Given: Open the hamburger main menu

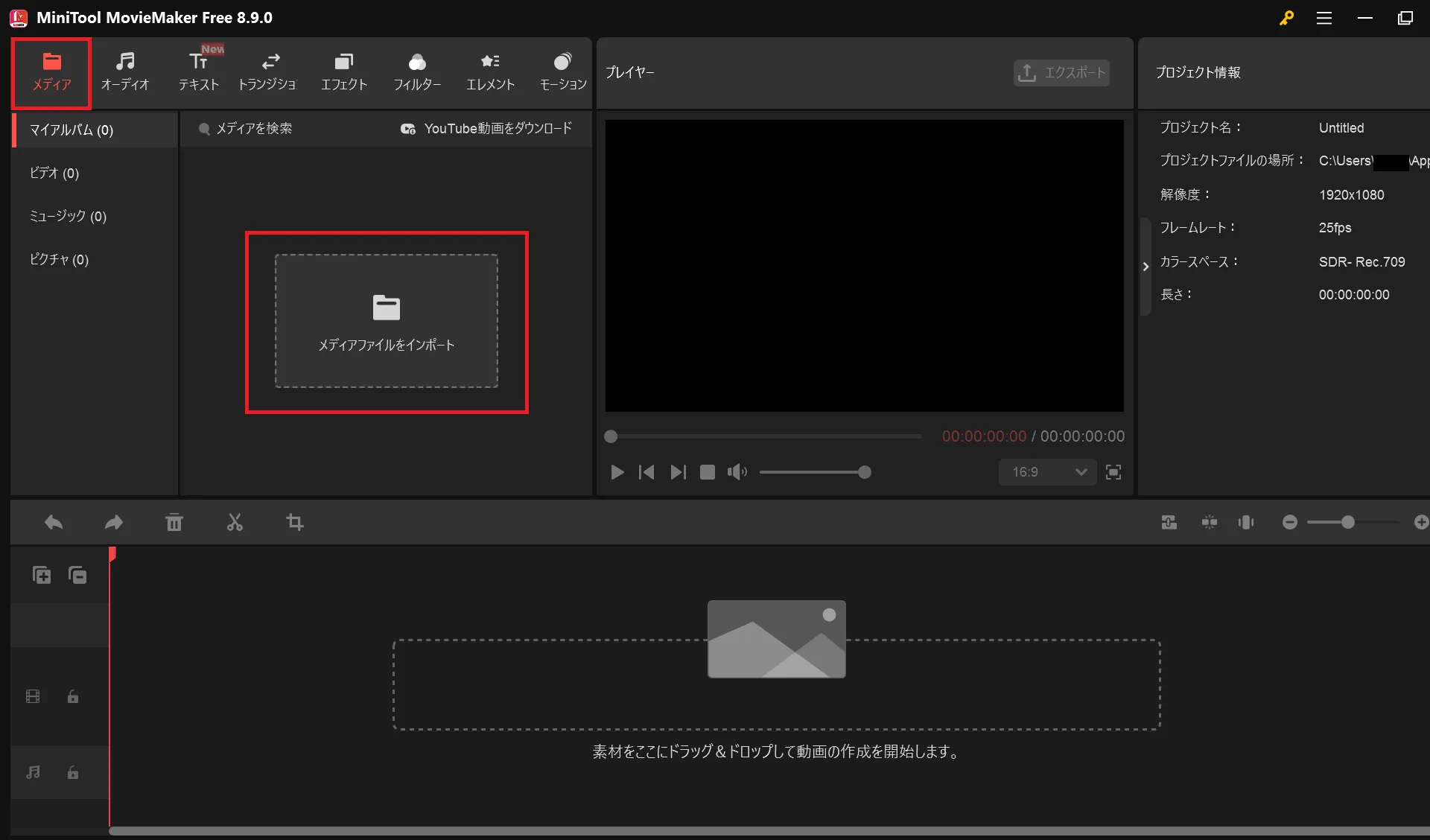Looking at the screenshot, I should tap(1324, 18).
